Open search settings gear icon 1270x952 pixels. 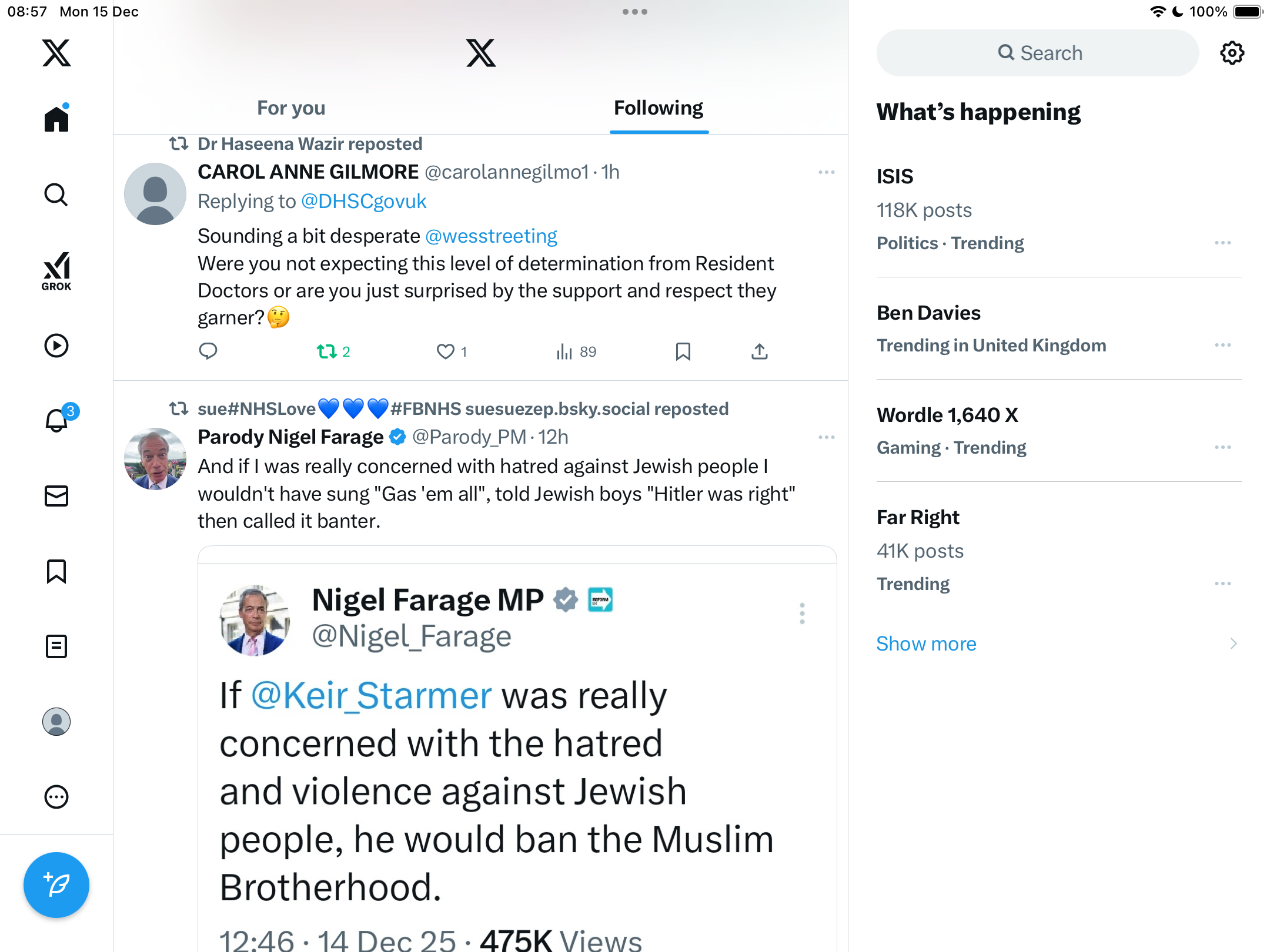pyautogui.click(x=1232, y=53)
